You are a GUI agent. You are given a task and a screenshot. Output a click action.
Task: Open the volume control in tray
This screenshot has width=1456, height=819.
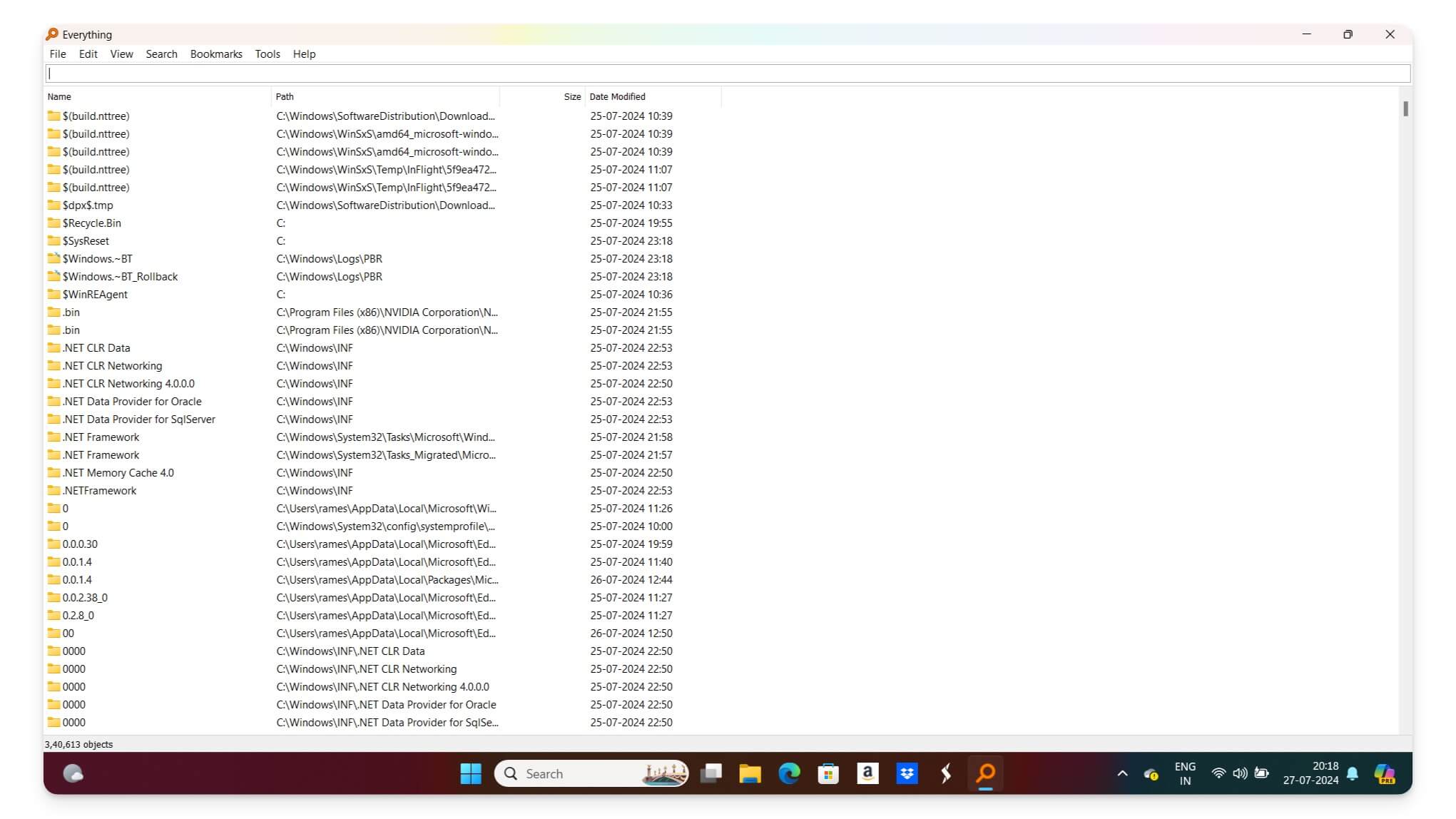pyautogui.click(x=1239, y=773)
